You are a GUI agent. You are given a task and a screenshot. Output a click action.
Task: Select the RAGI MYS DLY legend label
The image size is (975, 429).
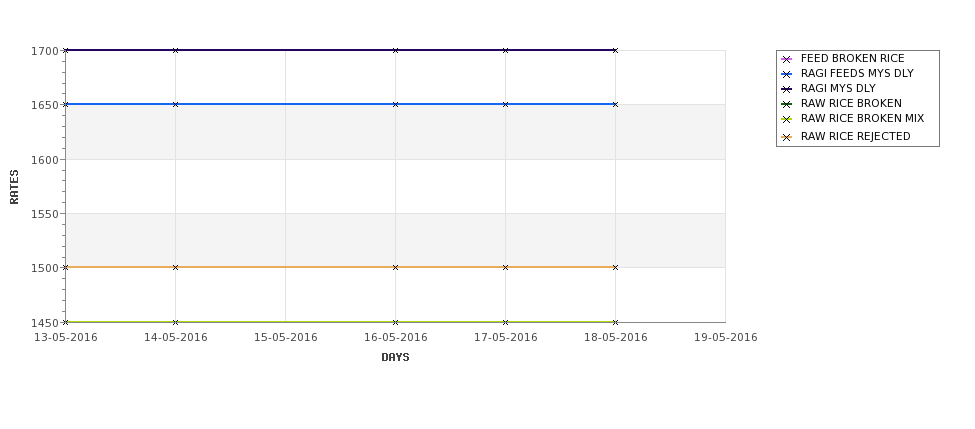[x=838, y=88]
